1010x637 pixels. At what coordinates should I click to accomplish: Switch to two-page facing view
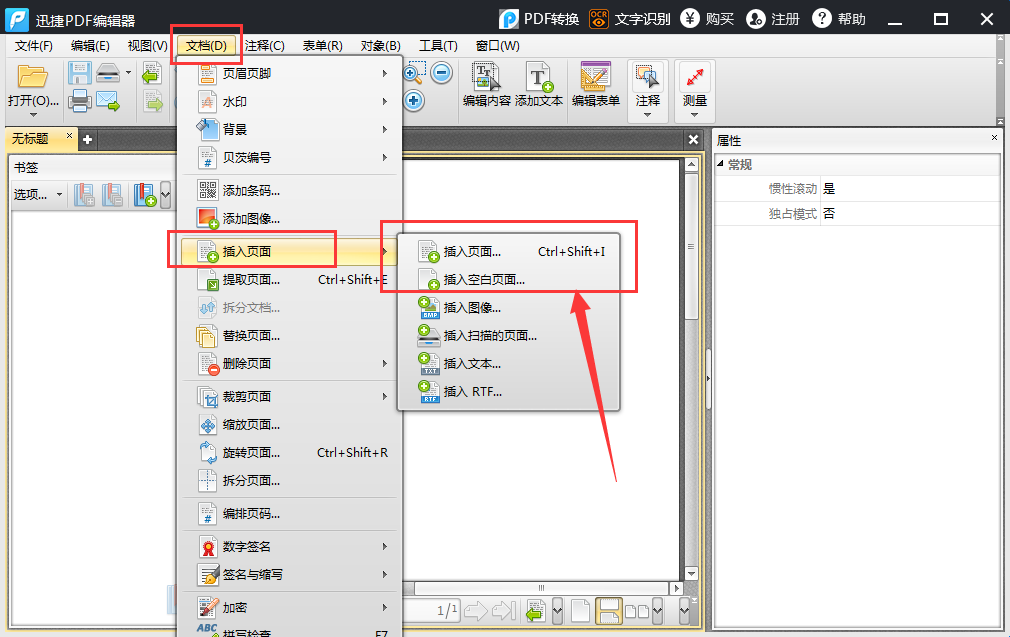[639, 611]
